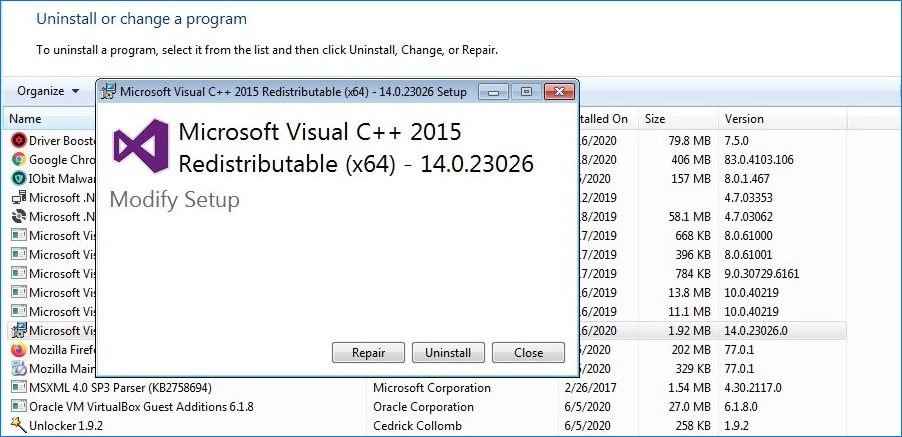Close Setup dialog with red X button
Image resolution: width=902 pixels, height=437 pixels.
559,91
